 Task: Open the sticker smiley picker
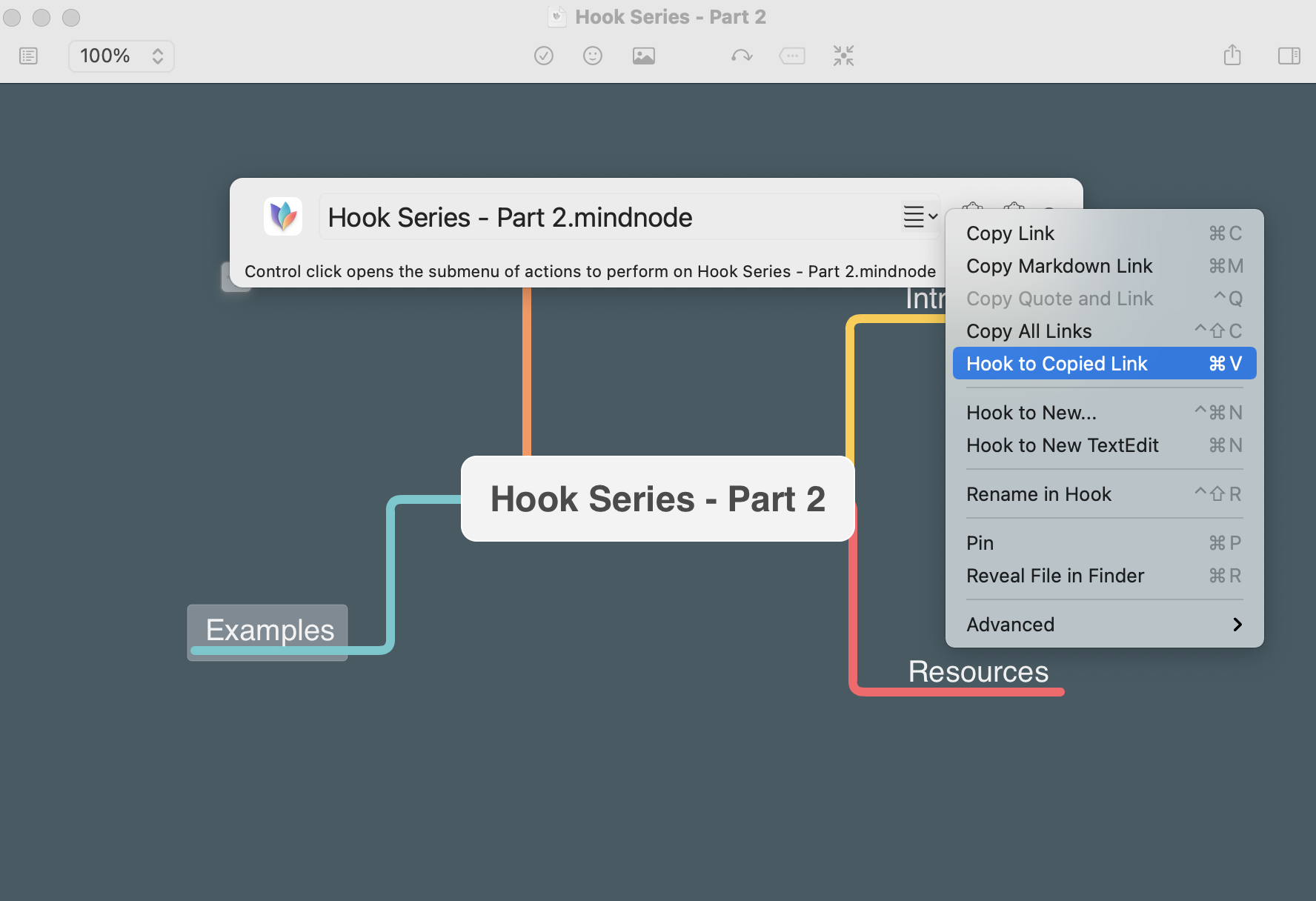pyautogui.click(x=593, y=56)
